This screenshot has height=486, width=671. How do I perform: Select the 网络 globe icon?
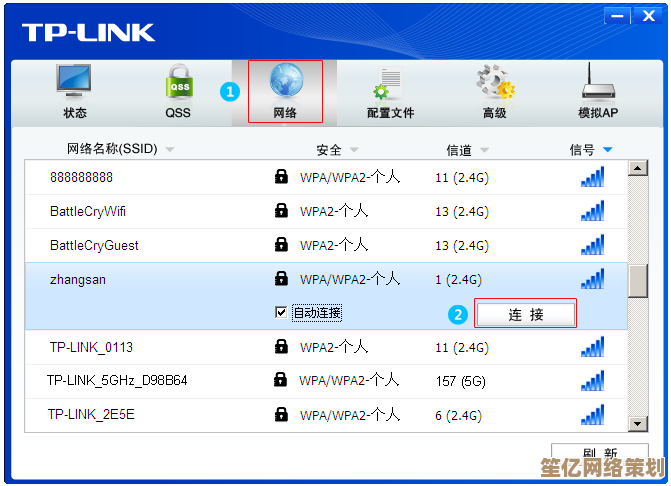[285, 82]
